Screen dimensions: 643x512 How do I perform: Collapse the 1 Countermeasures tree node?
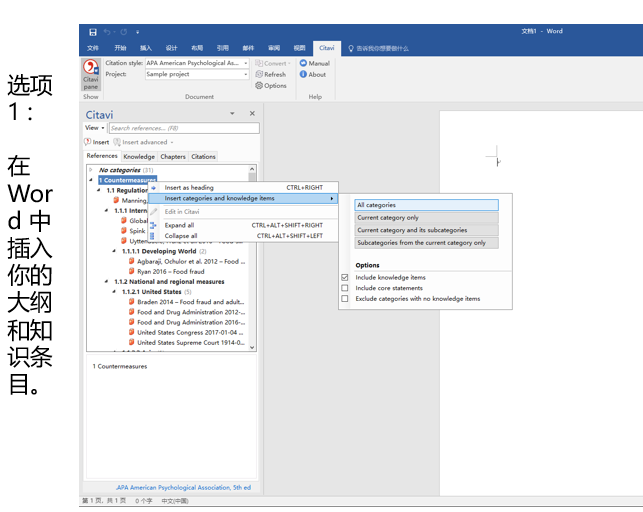click(x=91, y=180)
